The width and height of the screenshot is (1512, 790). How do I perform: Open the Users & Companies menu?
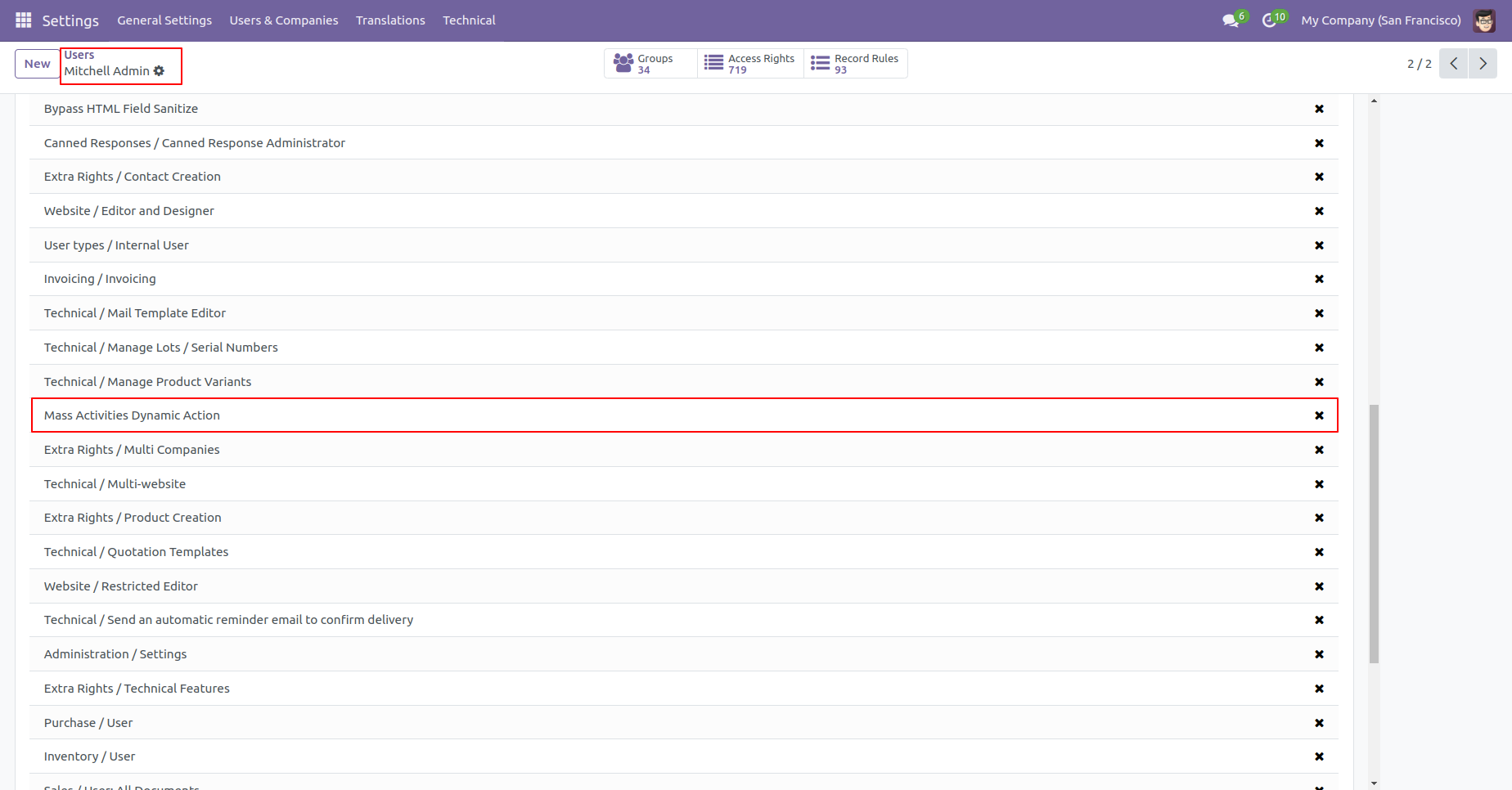point(284,20)
